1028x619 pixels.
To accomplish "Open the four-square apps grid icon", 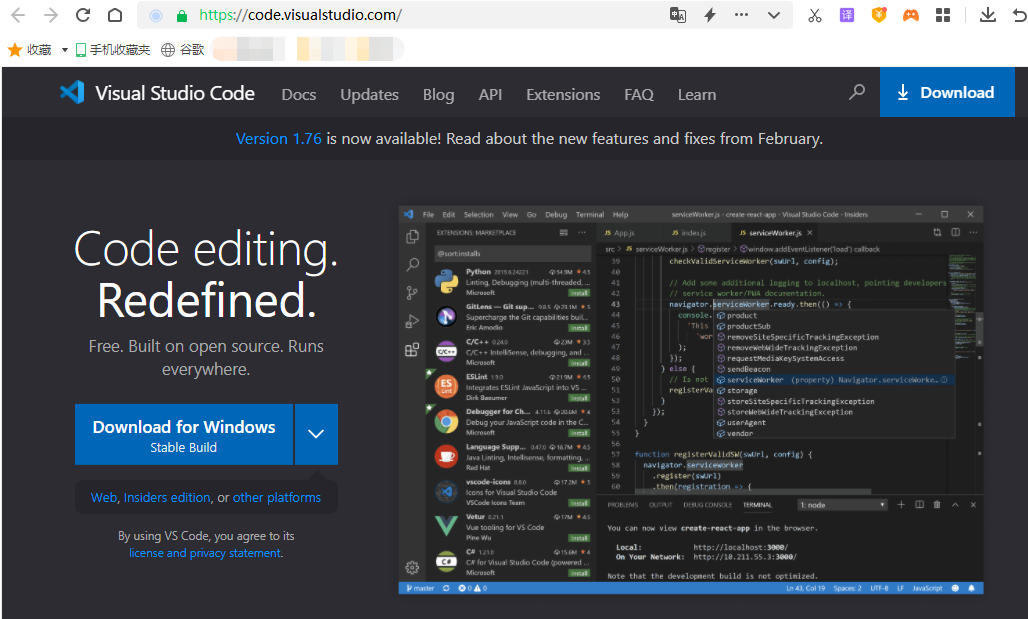I will pyautogui.click(x=943, y=15).
